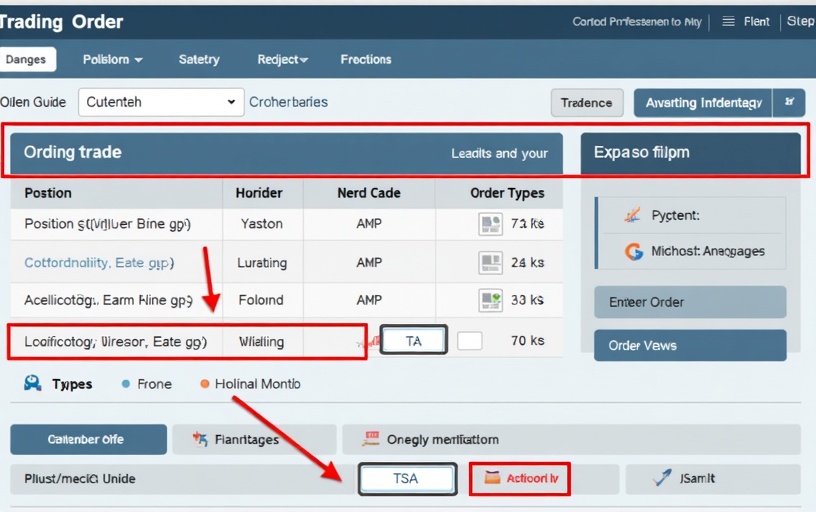The width and height of the screenshot is (816, 512).
Task: Click the icon button right of Avarting Infdentagy
Action: pyautogui.click(x=789, y=102)
